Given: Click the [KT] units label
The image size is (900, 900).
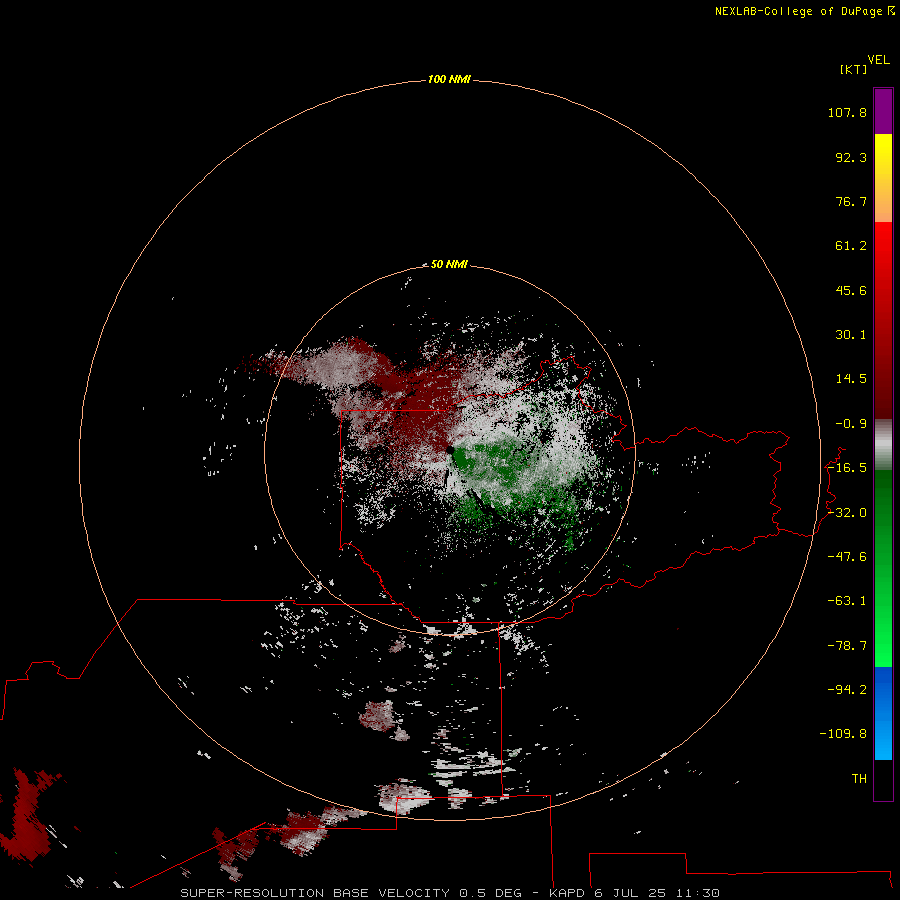Looking at the screenshot, I should click(x=854, y=69).
